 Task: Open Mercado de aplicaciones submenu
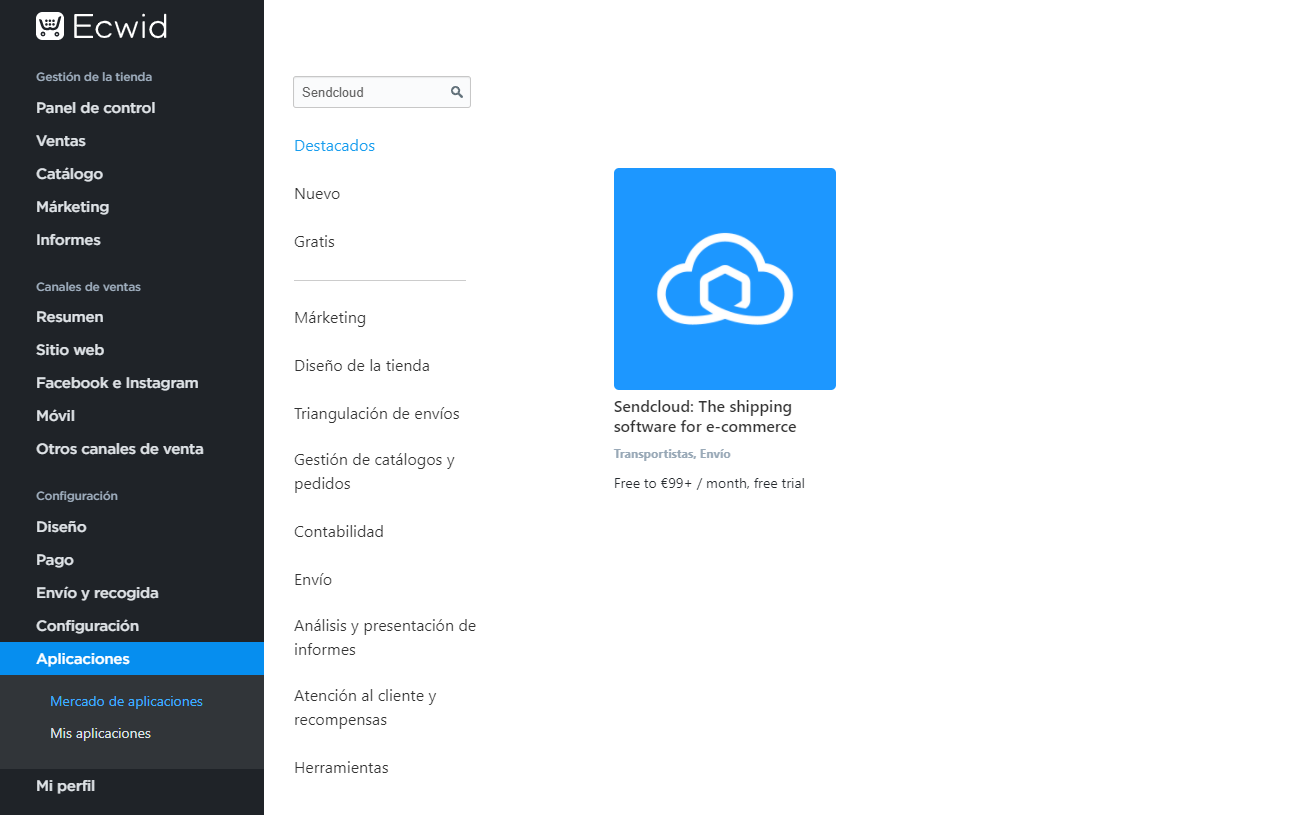[x=126, y=702]
